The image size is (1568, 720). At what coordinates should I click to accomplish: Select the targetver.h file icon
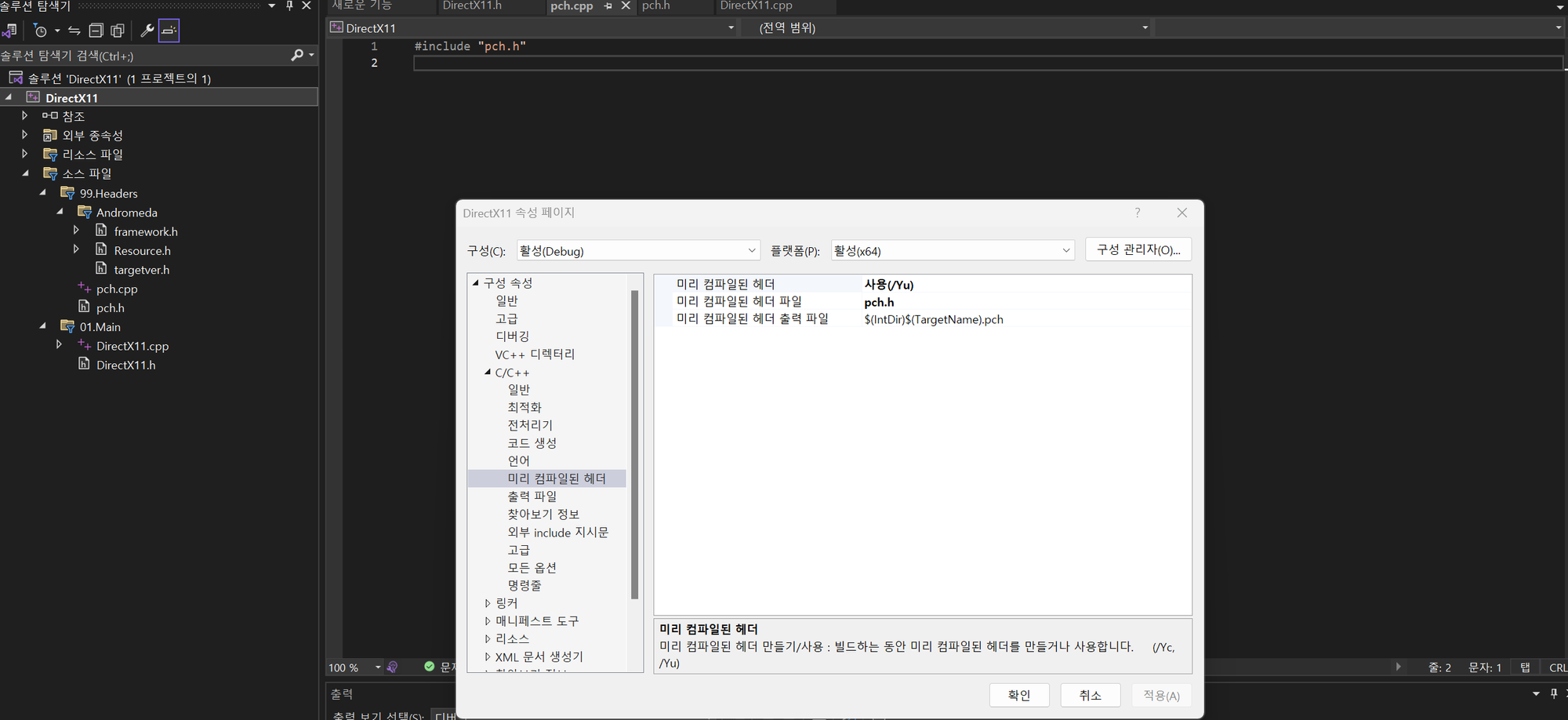pos(101,268)
